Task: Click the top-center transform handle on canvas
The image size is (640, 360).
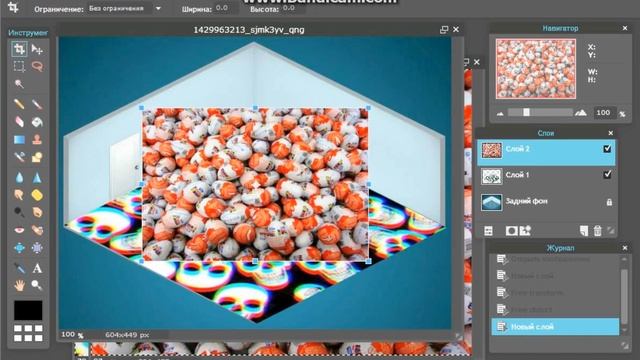Action: 255,108
